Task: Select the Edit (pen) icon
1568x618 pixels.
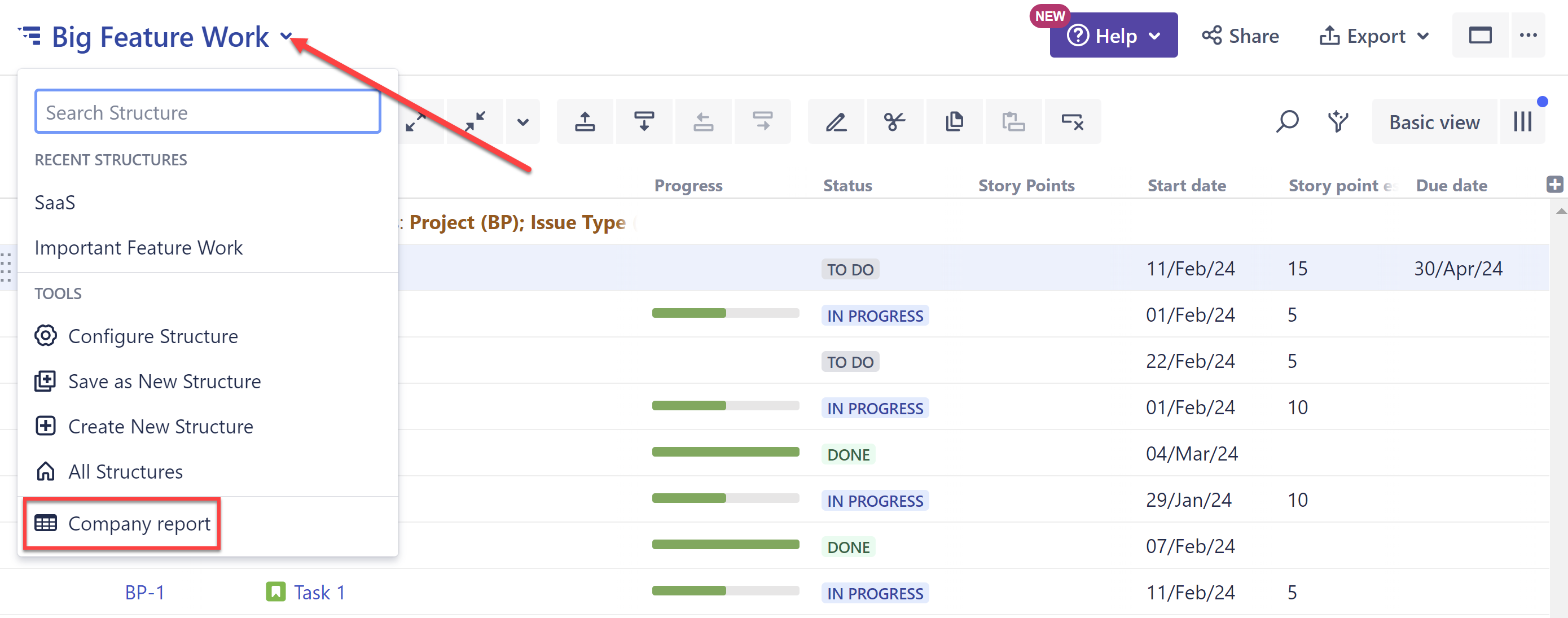Action: 835,121
